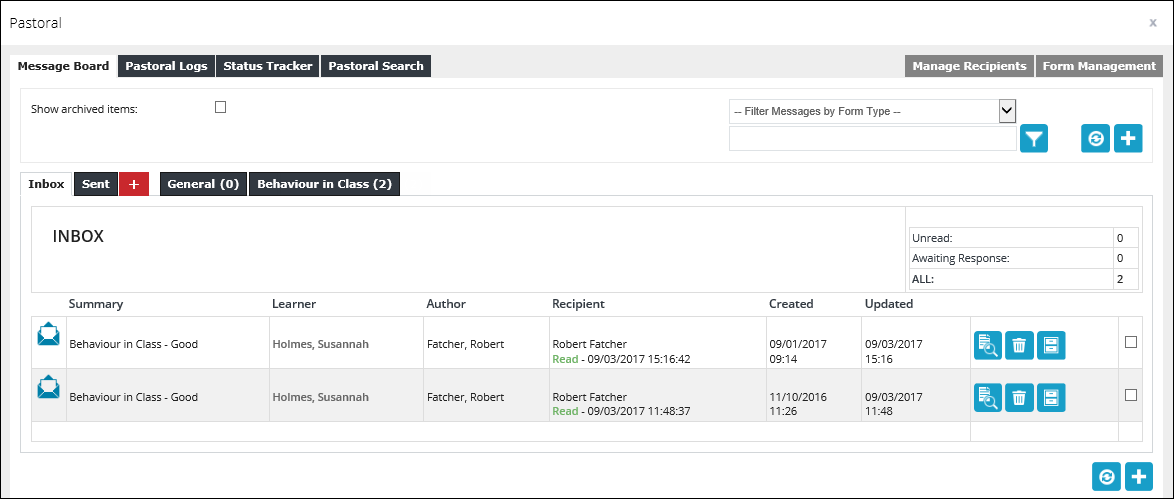Click the open envelope icon on first row
Image resolution: width=1174 pixels, height=499 pixels.
point(48,335)
